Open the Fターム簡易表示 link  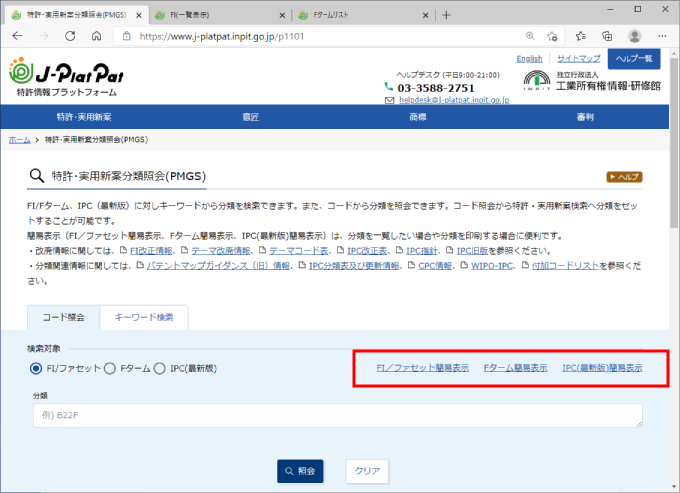515,368
